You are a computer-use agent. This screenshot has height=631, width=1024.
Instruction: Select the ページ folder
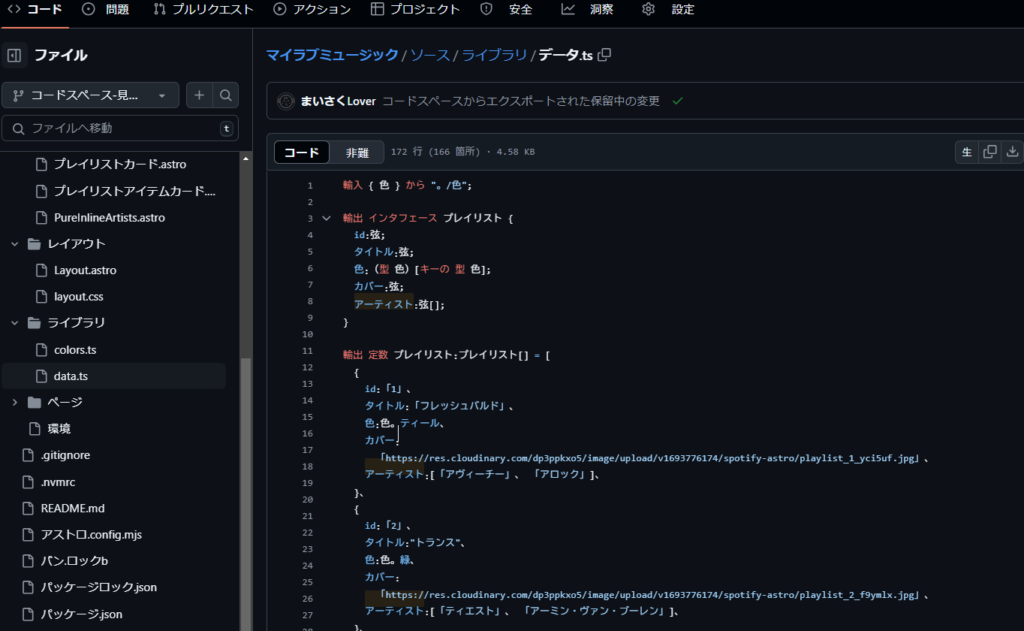tap(65, 402)
